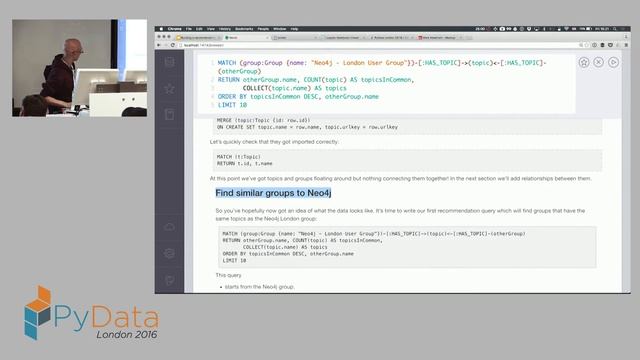Open the History menu

[224, 29]
